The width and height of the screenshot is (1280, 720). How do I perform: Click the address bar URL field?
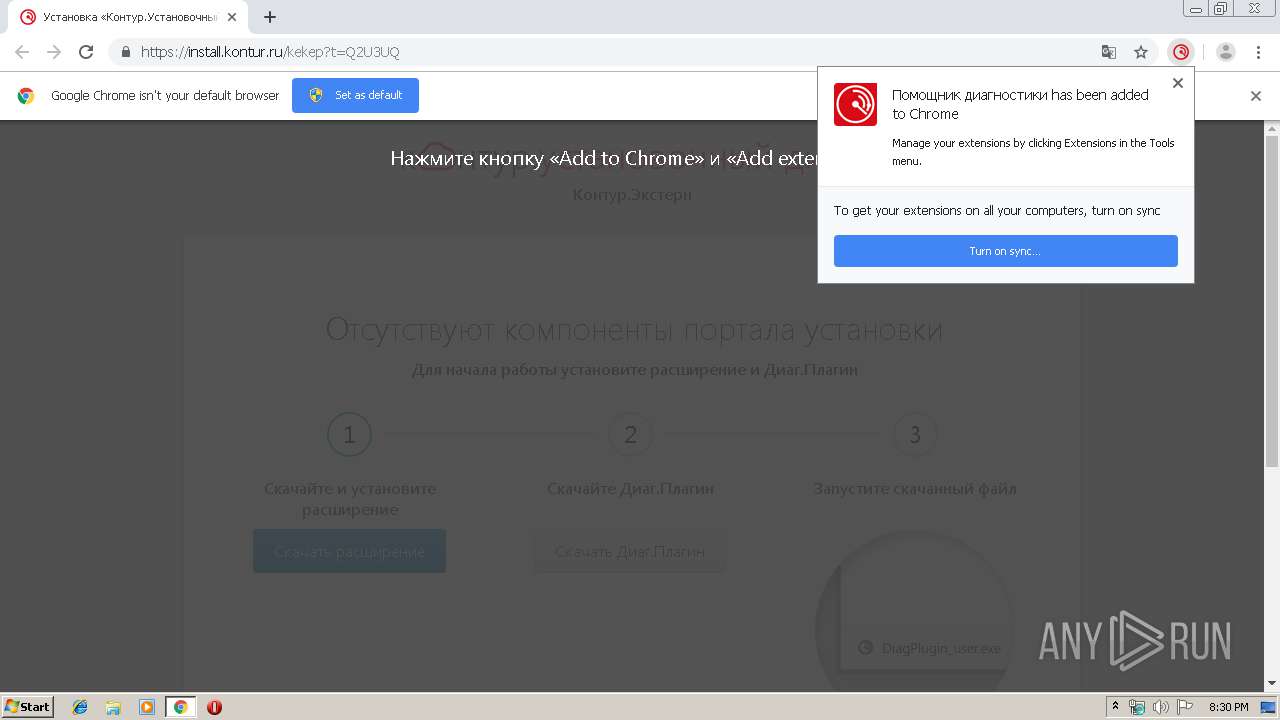pos(600,52)
